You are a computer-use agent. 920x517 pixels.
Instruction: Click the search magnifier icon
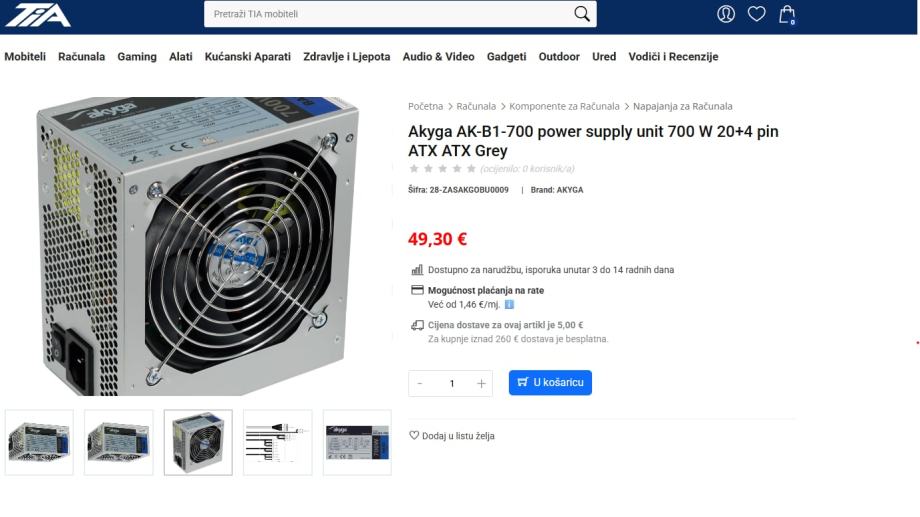[x=581, y=13]
